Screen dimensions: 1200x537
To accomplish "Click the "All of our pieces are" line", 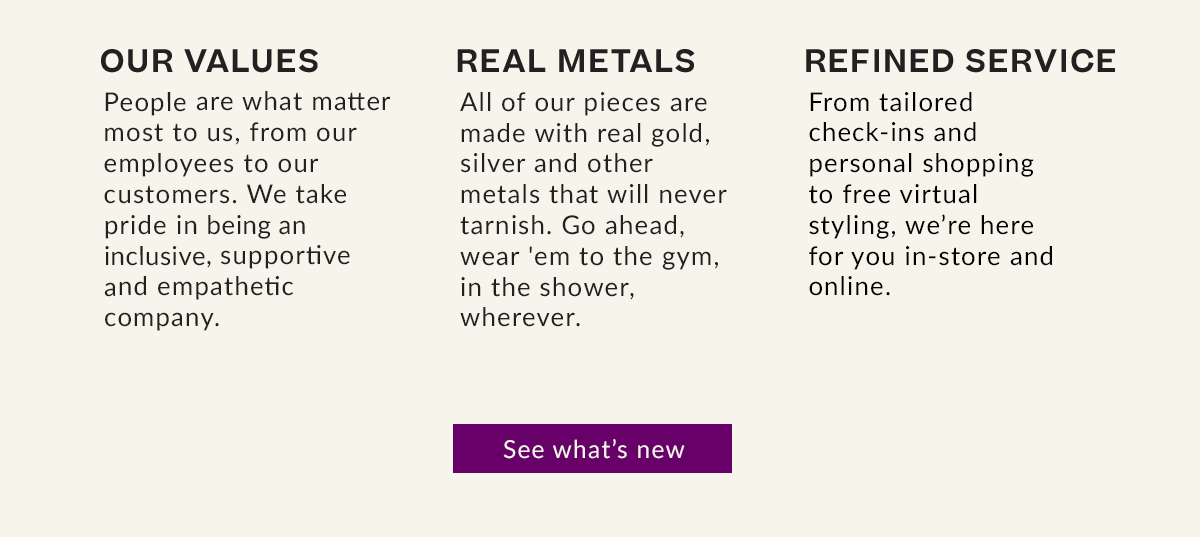I will click(x=584, y=102).
